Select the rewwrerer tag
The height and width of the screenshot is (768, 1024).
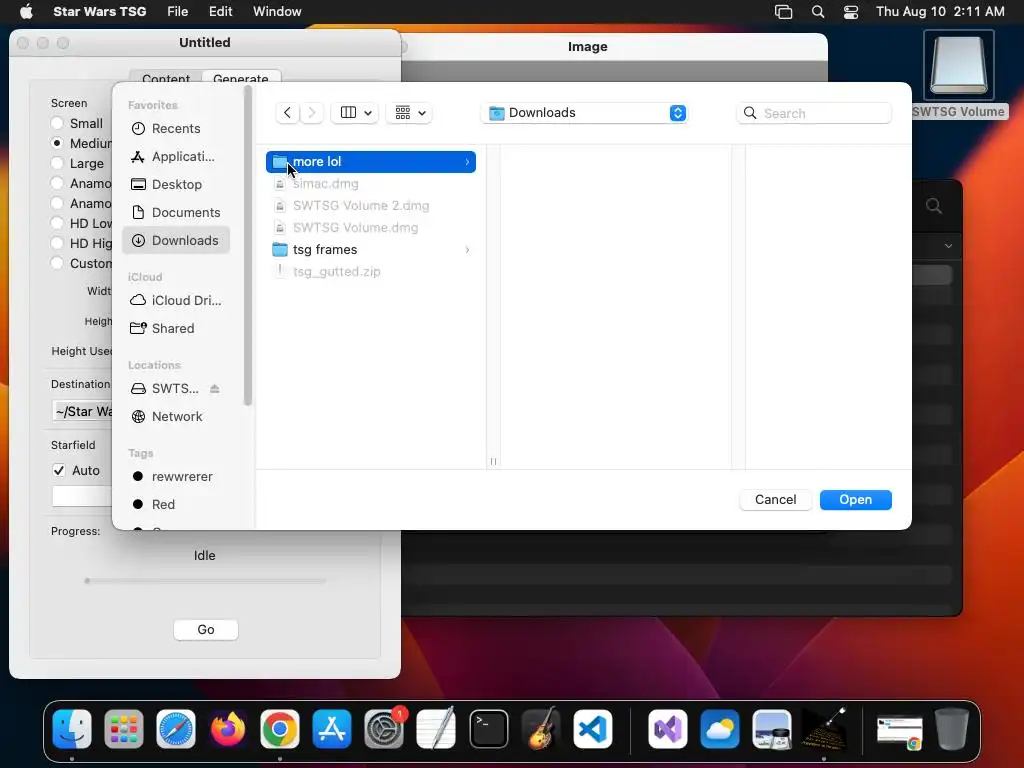pyautogui.click(x=176, y=477)
